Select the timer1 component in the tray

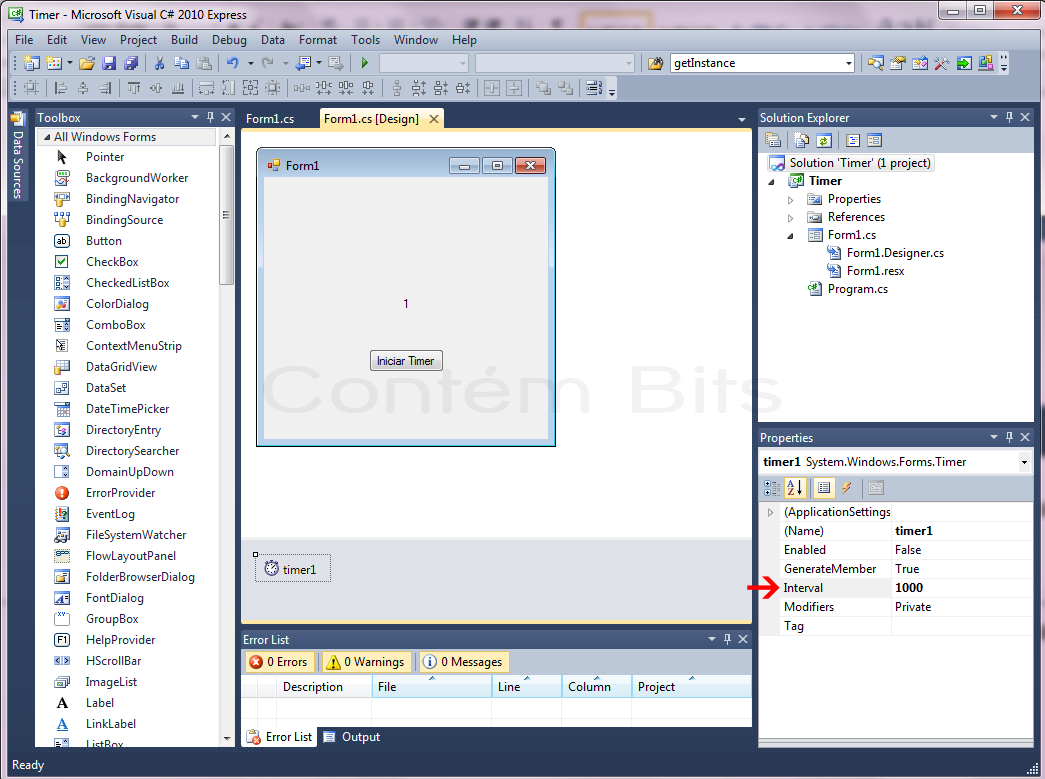(293, 569)
